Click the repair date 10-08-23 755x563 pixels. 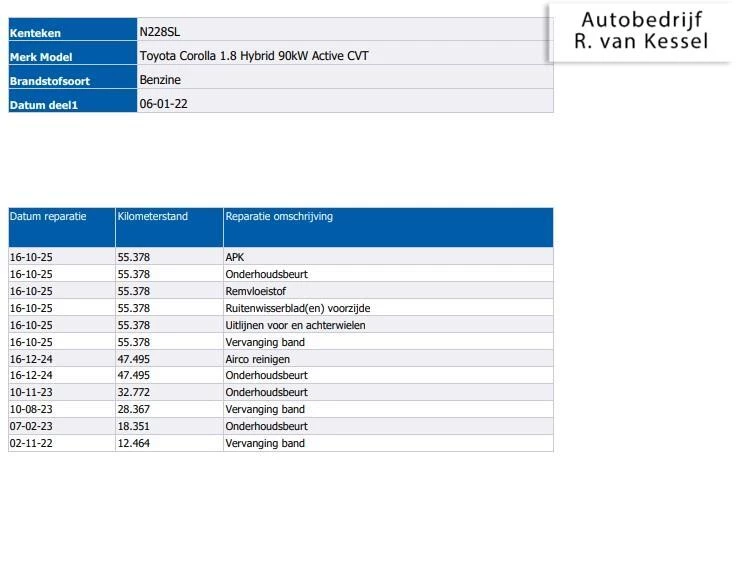31,410
